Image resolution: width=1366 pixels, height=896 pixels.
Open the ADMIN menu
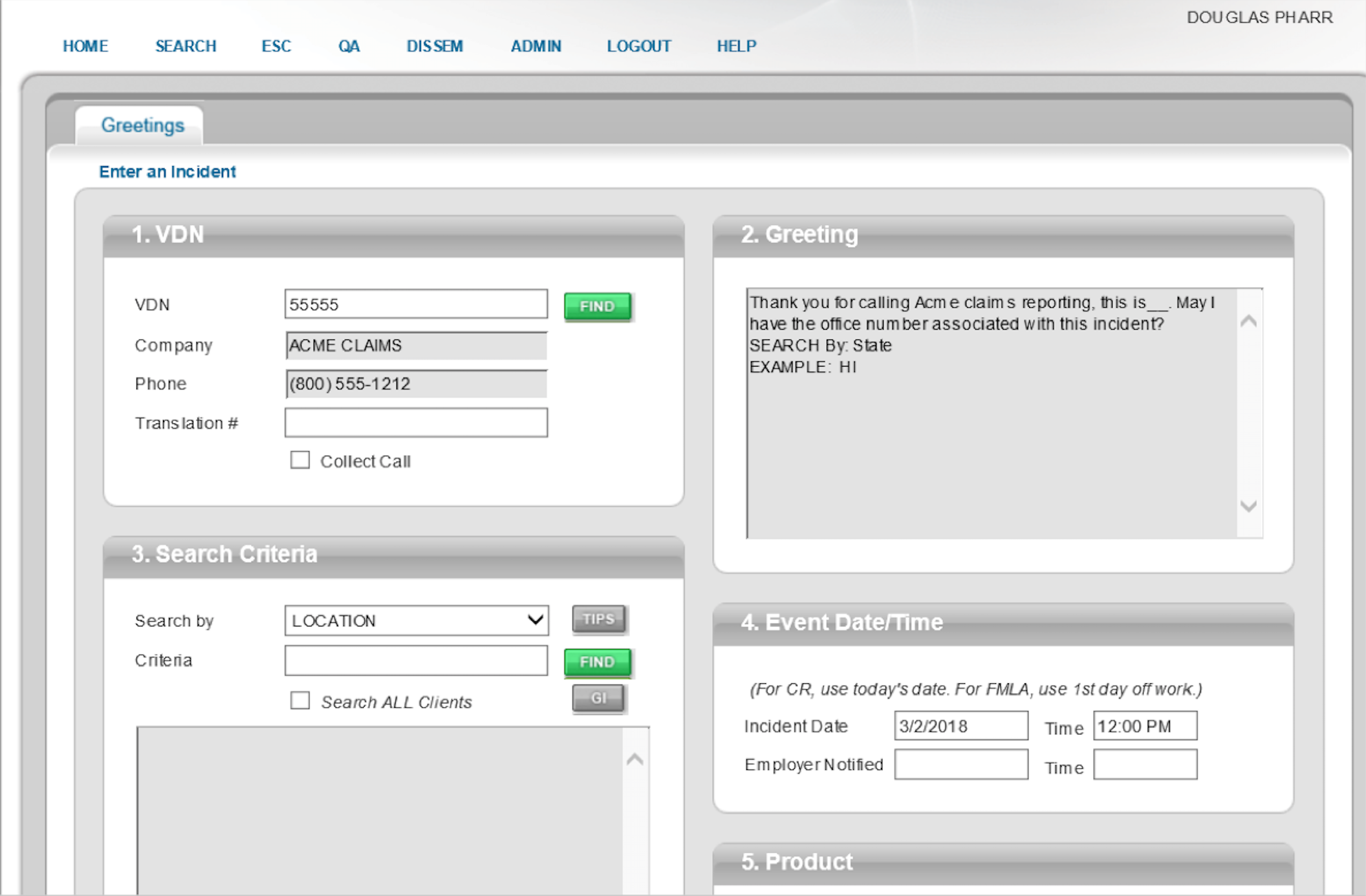(536, 46)
